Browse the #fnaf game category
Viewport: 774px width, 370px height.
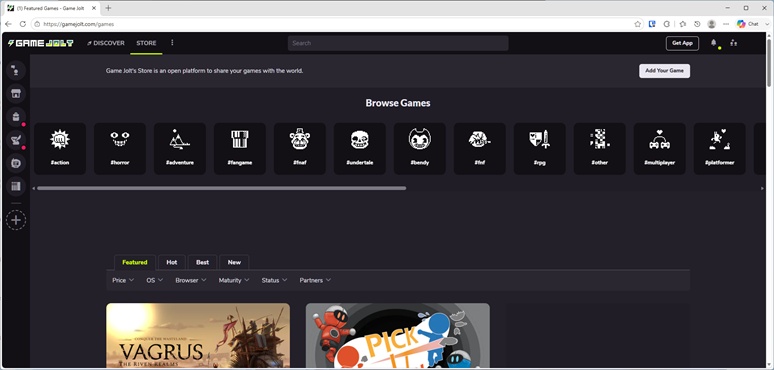300,148
